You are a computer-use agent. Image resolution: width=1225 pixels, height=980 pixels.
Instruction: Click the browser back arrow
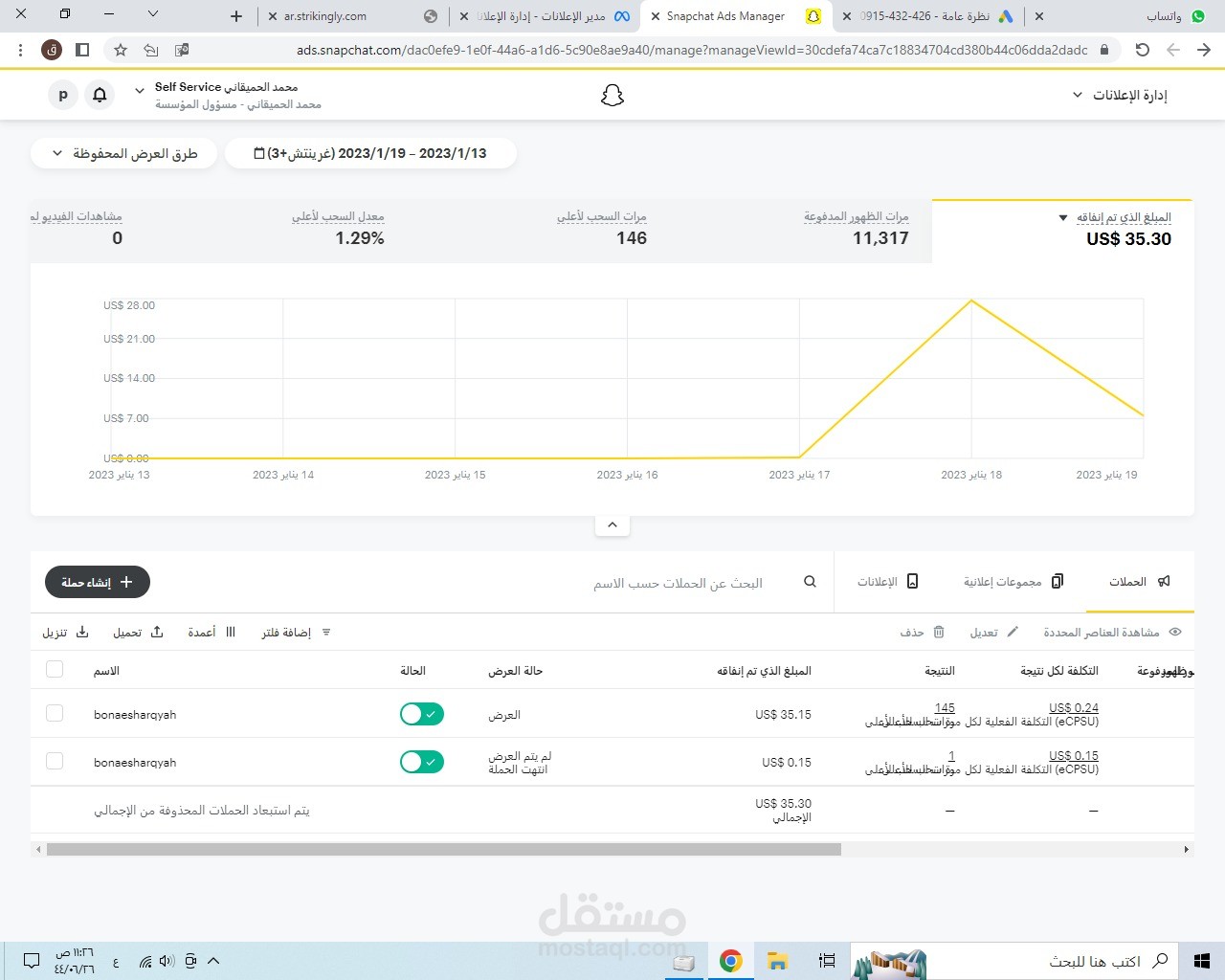pyautogui.click(x=1173, y=50)
